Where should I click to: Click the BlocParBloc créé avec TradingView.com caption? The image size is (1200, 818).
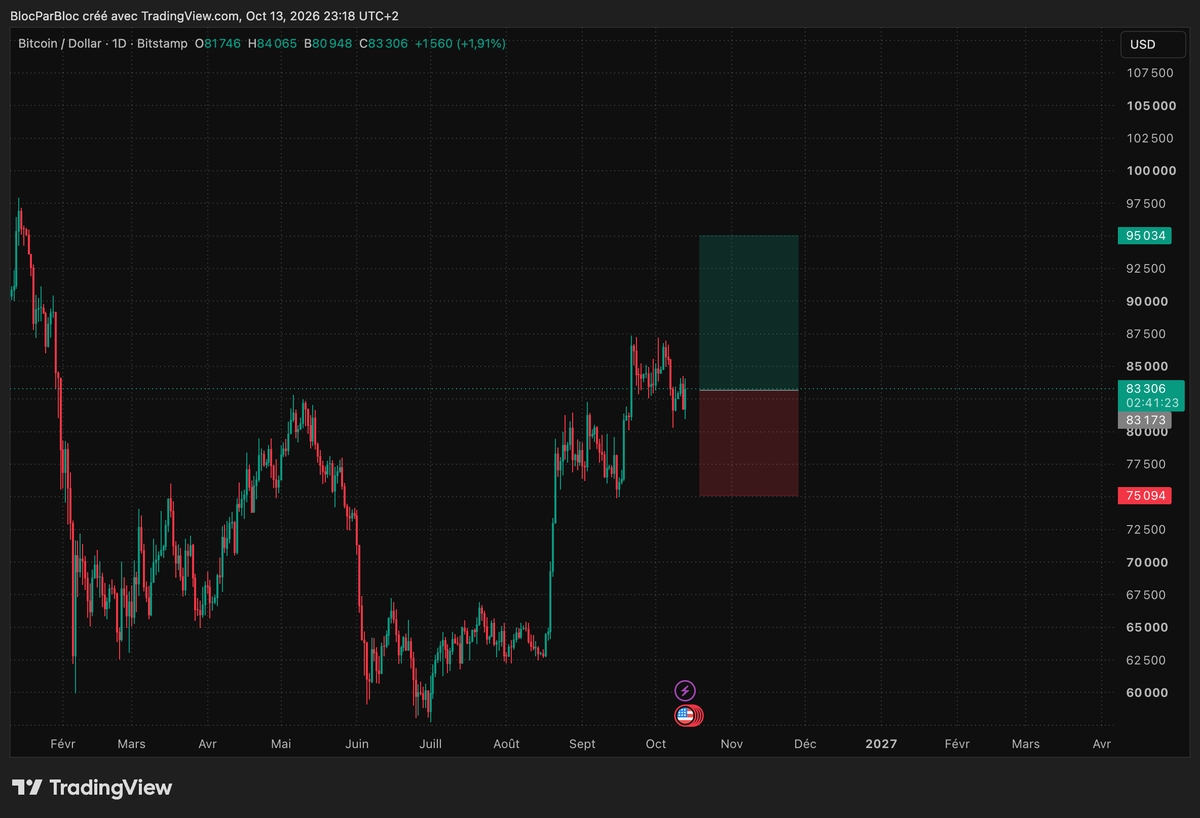[125, 16]
